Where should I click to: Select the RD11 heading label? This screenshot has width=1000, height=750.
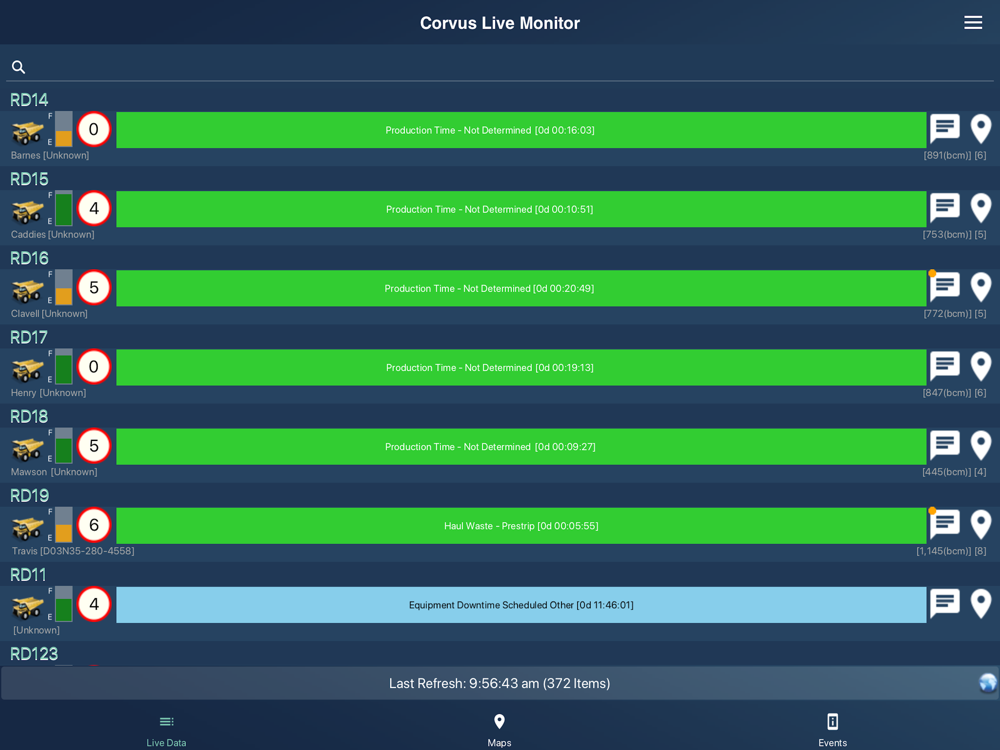click(29, 575)
